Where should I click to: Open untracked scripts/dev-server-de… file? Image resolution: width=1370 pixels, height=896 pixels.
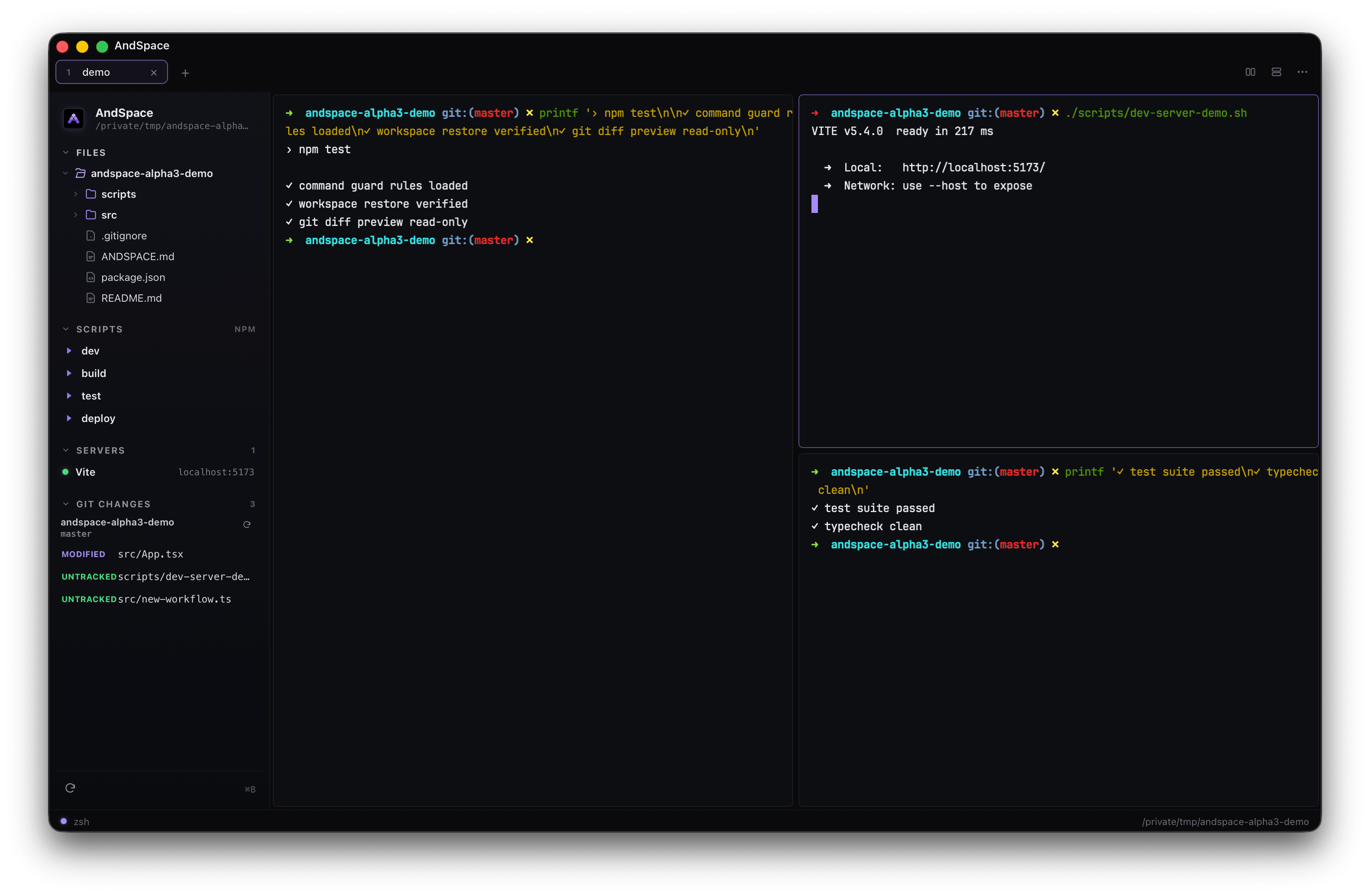tap(184, 577)
